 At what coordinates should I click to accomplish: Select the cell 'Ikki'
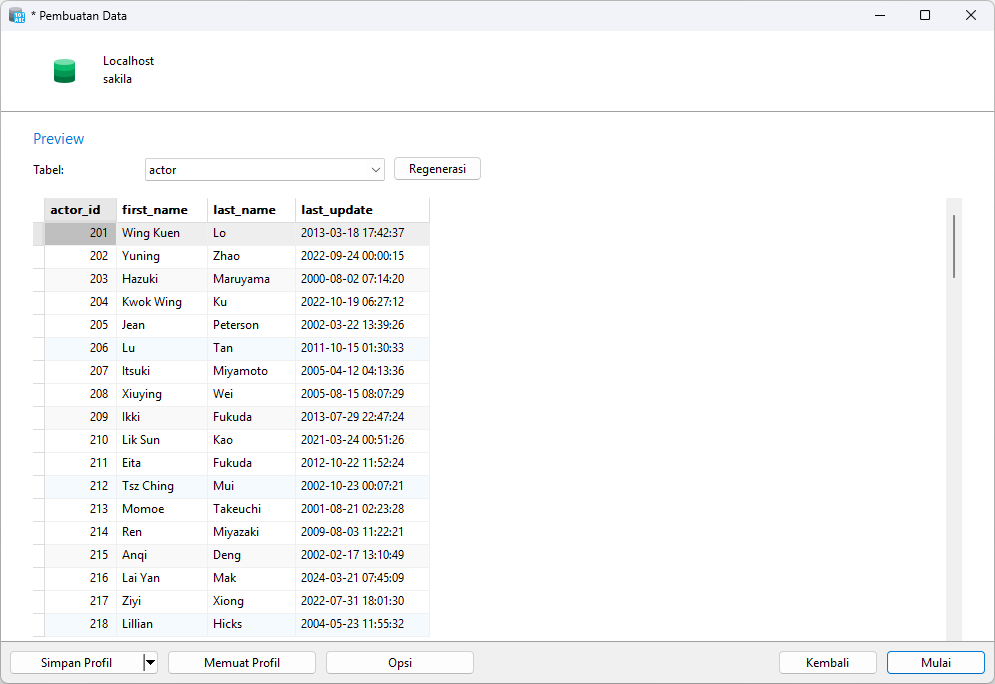(162, 417)
